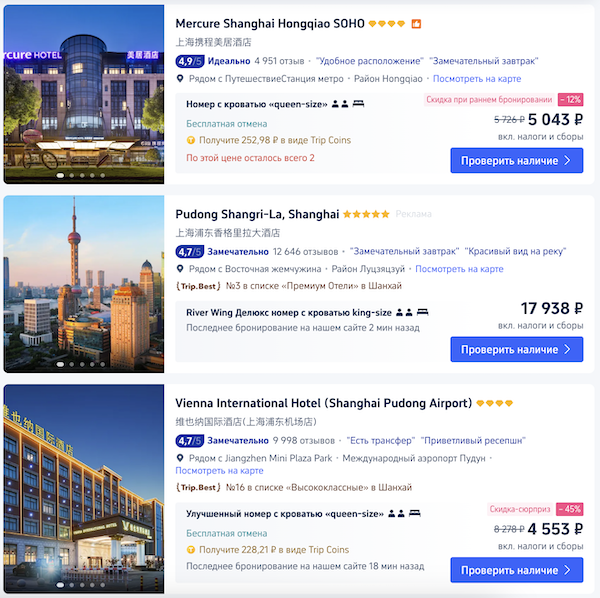Click the location pin icon for Vienna International Hotel
The width and height of the screenshot is (600, 598).
click(180, 458)
